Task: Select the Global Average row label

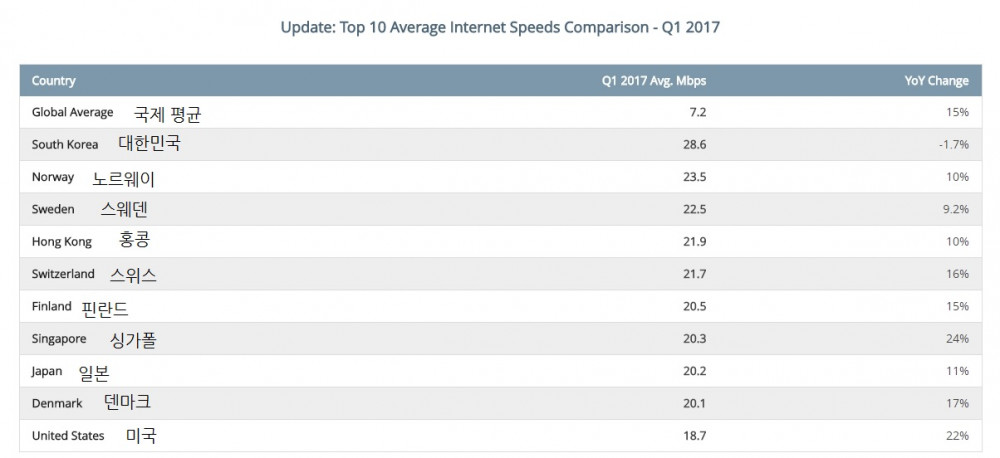Action: click(x=72, y=112)
